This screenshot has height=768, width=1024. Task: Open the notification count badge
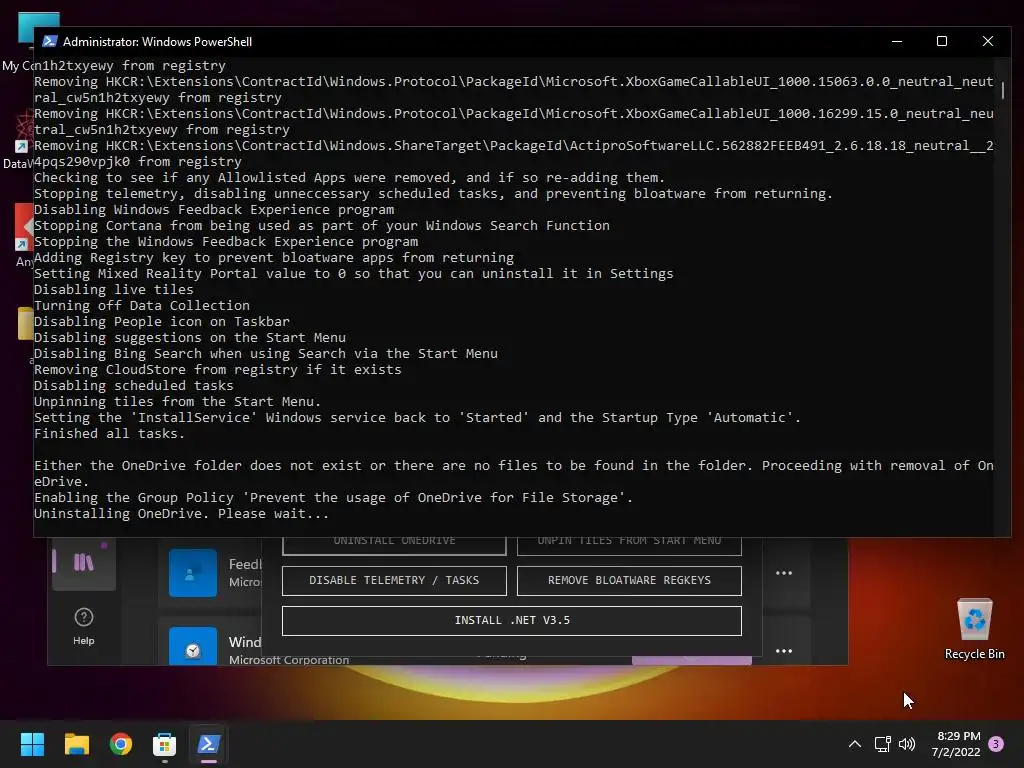click(996, 744)
